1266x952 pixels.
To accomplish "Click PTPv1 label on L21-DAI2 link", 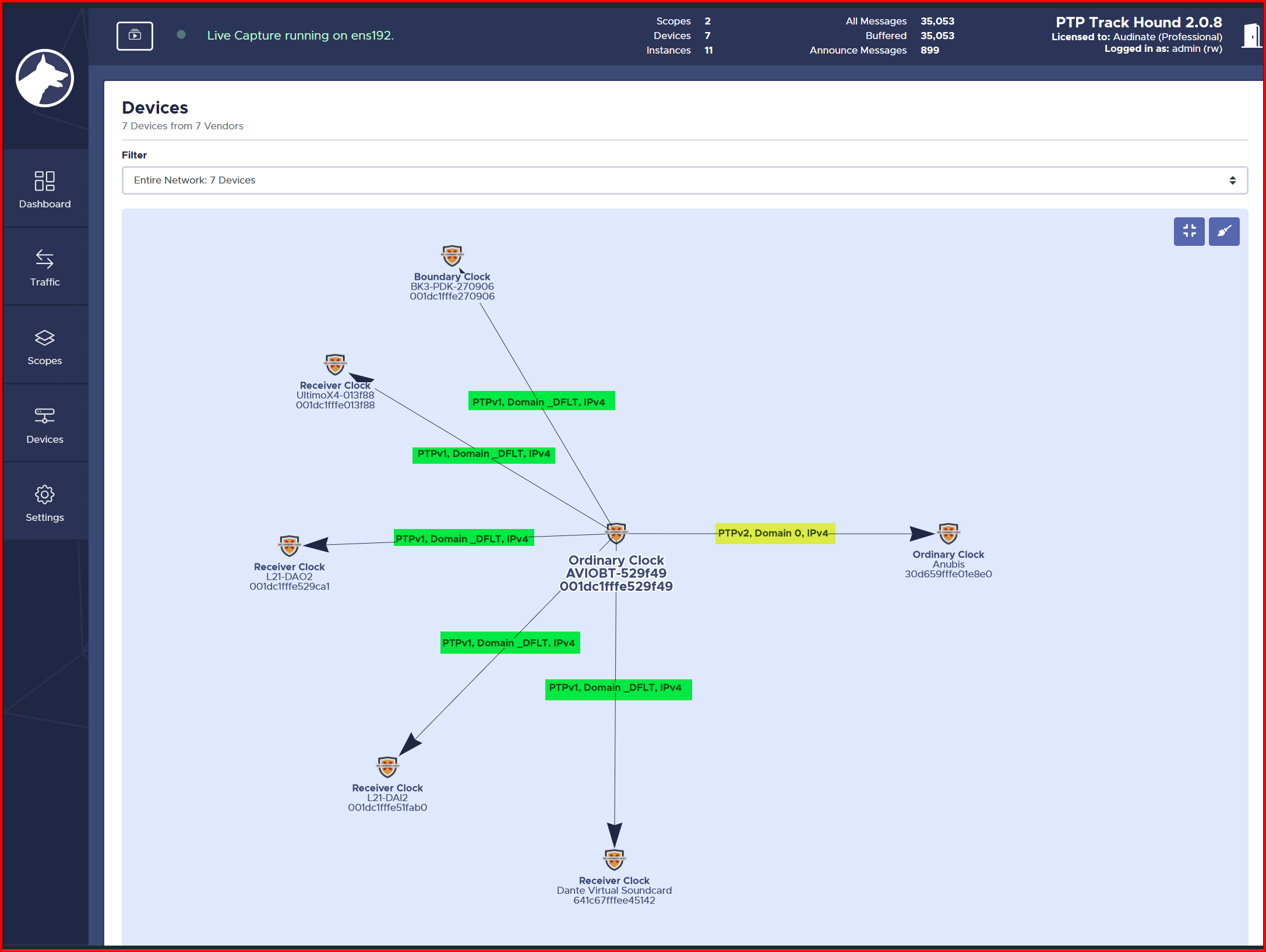I will click(x=510, y=643).
